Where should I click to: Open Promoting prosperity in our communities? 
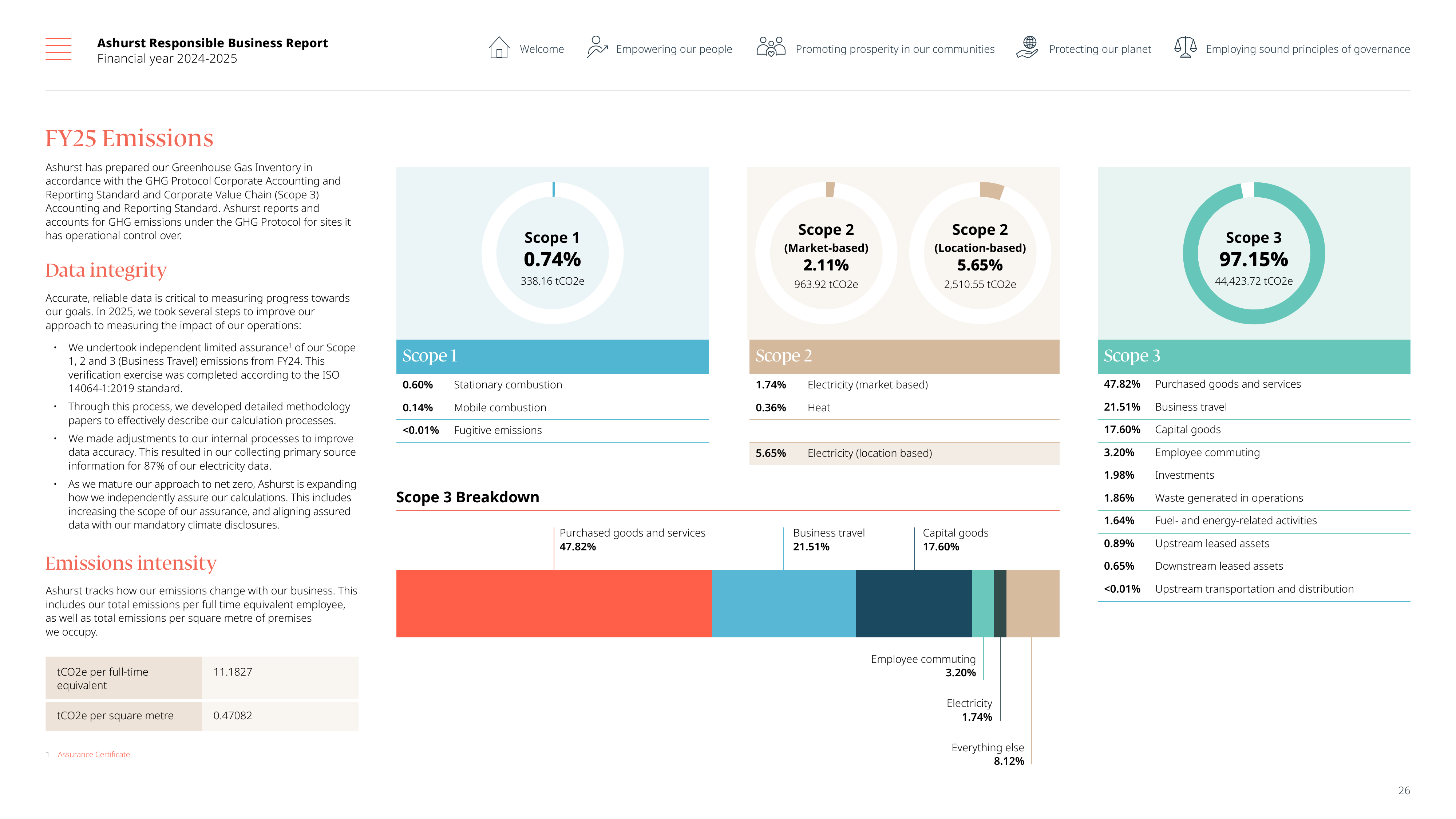click(x=895, y=49)
